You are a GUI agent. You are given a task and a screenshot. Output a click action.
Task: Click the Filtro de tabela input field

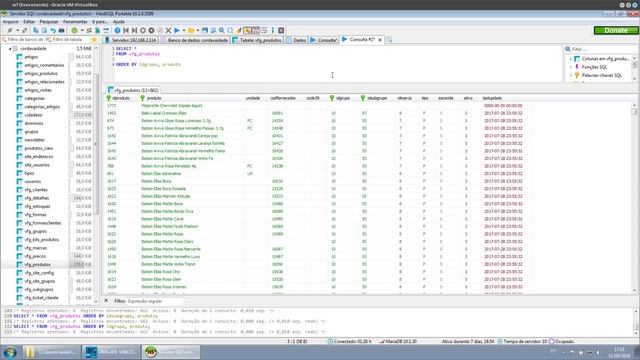(68, 40)
